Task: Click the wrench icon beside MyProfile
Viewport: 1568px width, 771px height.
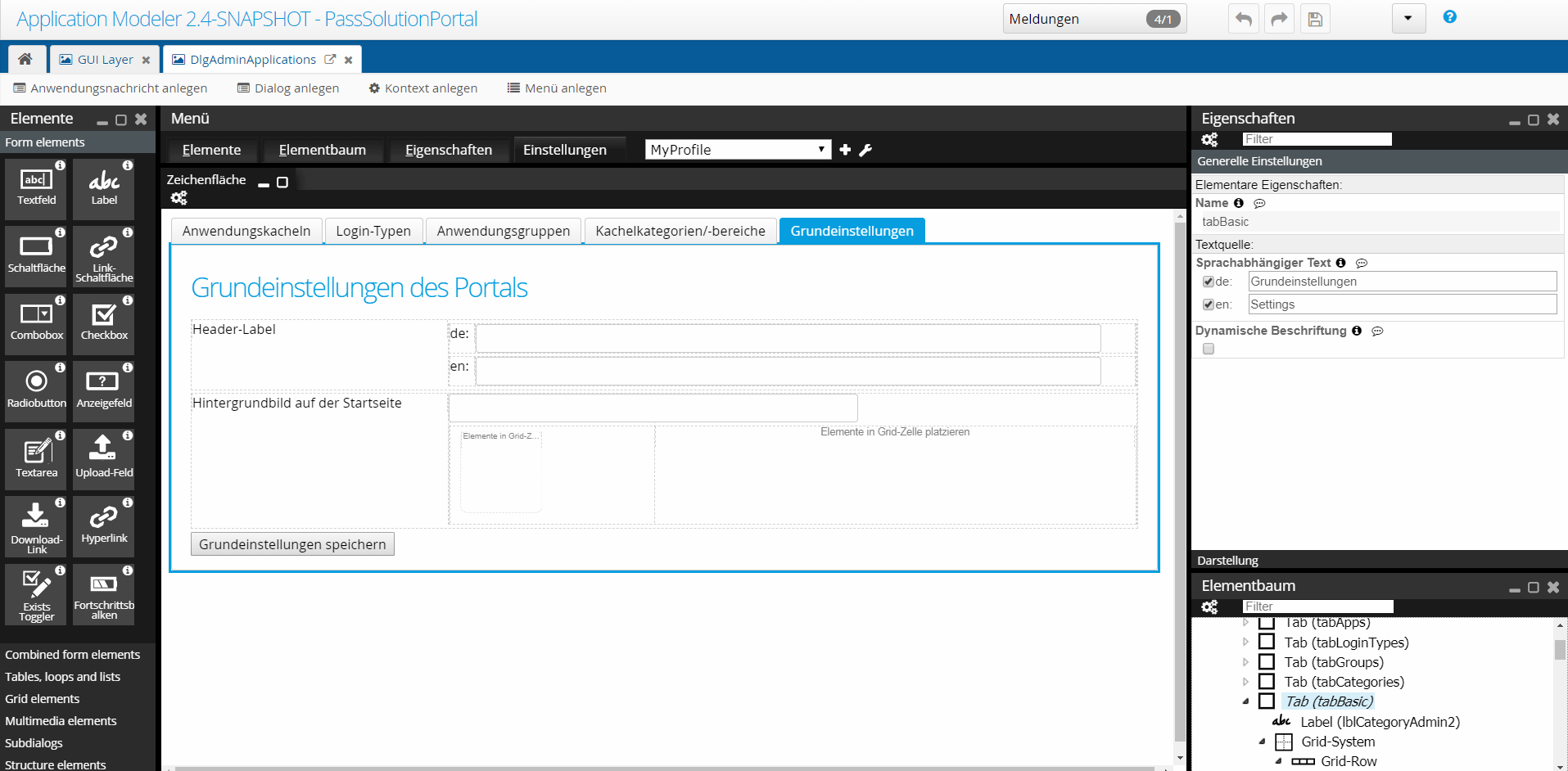Action: tap(865, 150)
